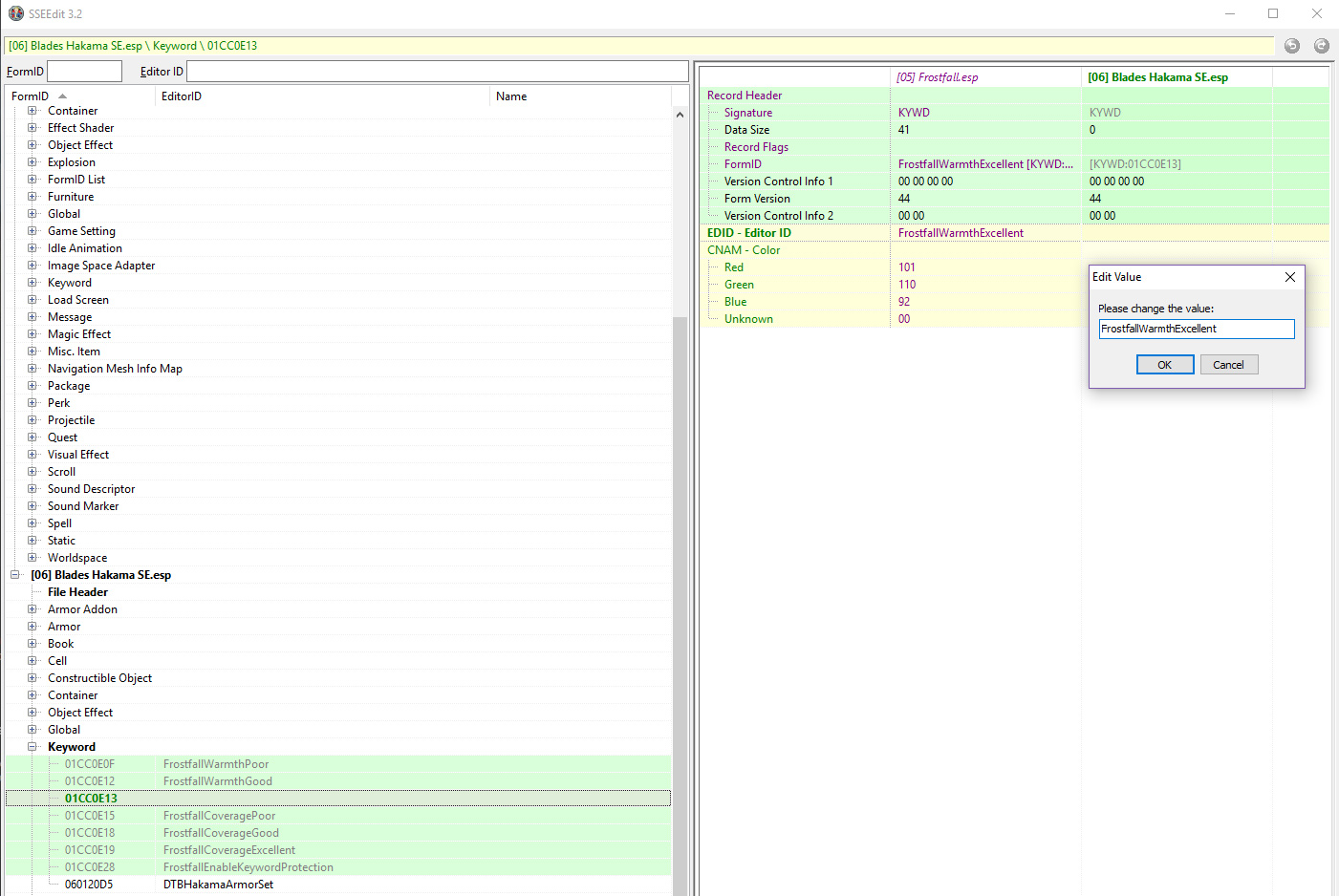The image size is (1339, 896).
Task: Select keyword record 01CC0E15 FrostfallCoveragePoor
Action: (338, 816)
